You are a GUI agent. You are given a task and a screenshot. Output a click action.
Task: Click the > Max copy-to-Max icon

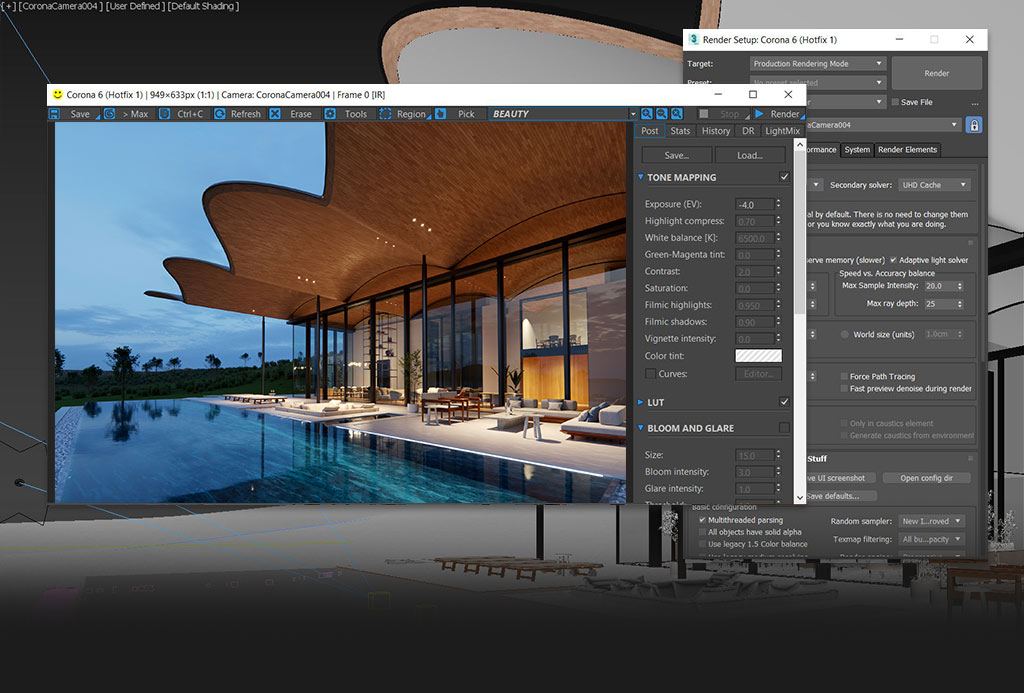(x=110, y=114)
